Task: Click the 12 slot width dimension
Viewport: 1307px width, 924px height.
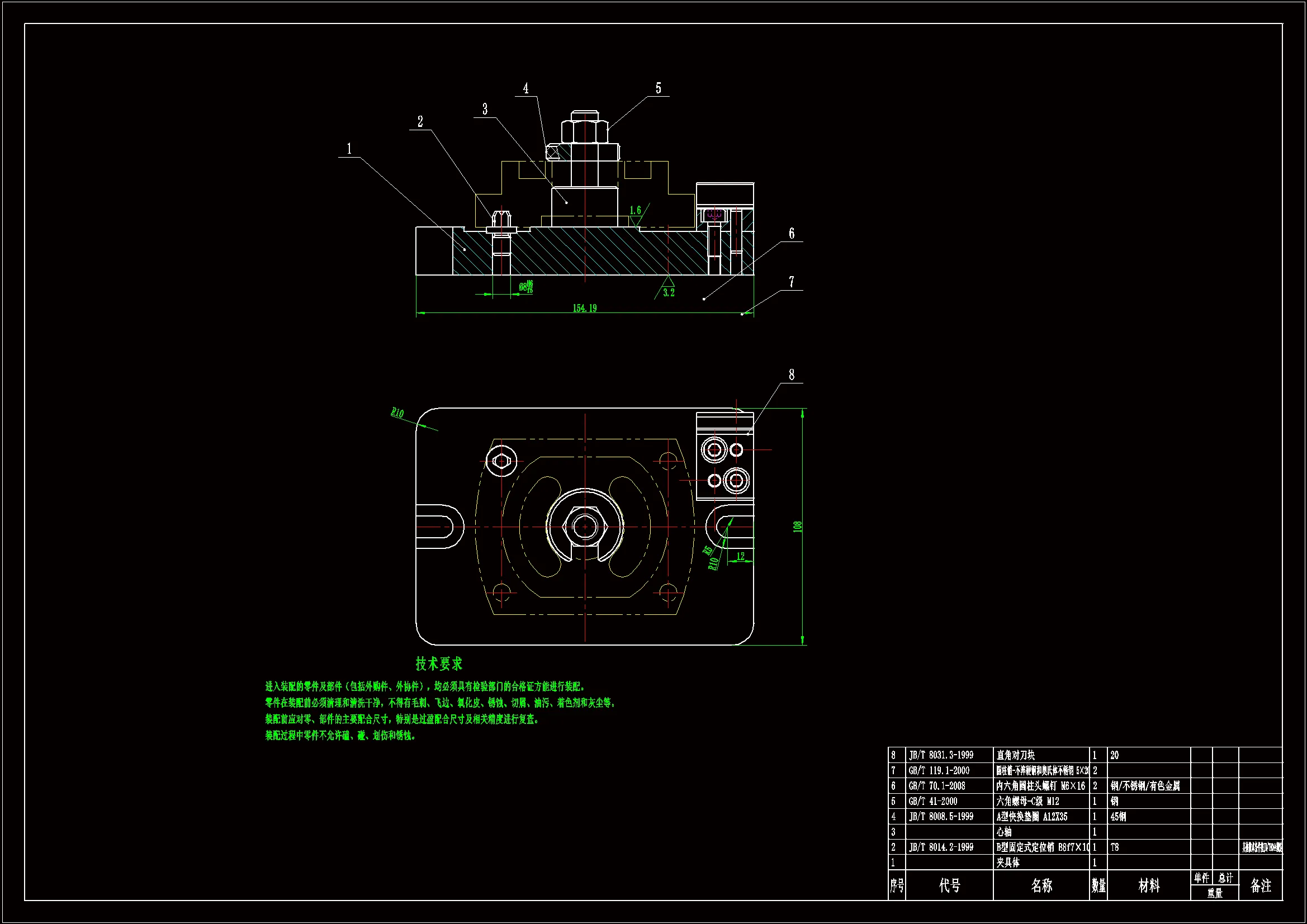Action: coord(741,556)
